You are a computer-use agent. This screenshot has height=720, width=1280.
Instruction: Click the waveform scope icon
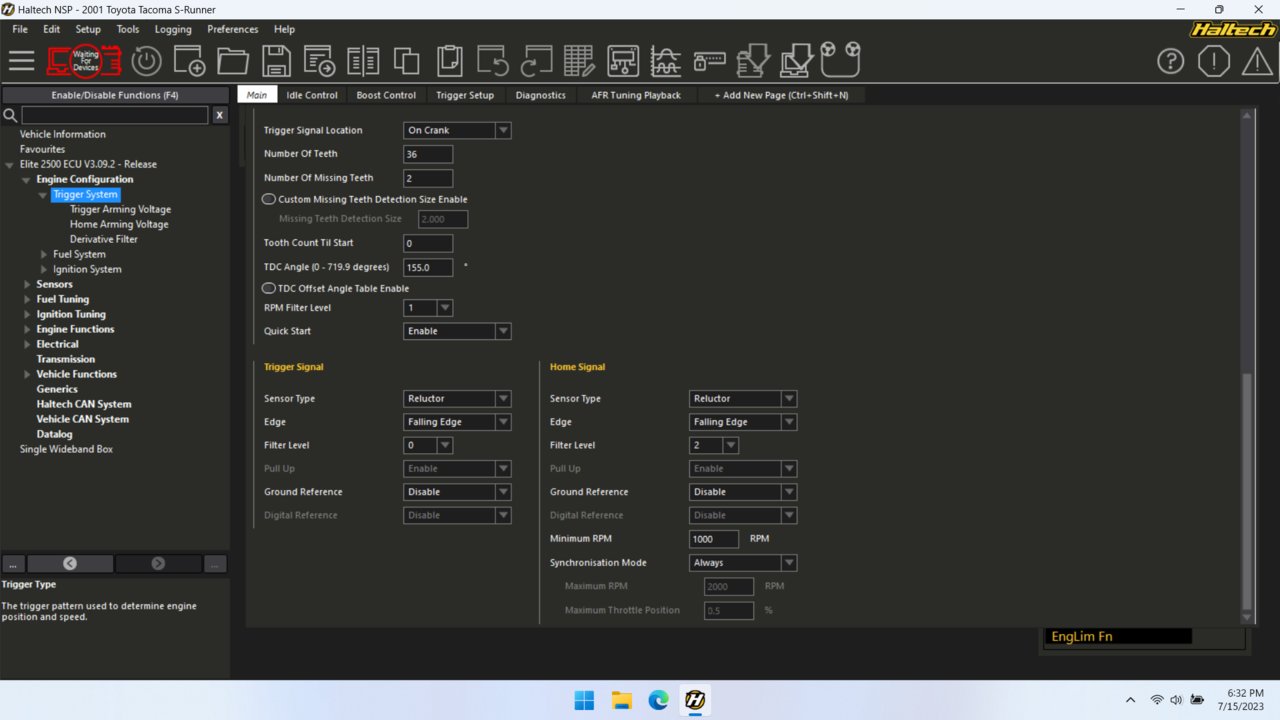[x=666, y=61]
